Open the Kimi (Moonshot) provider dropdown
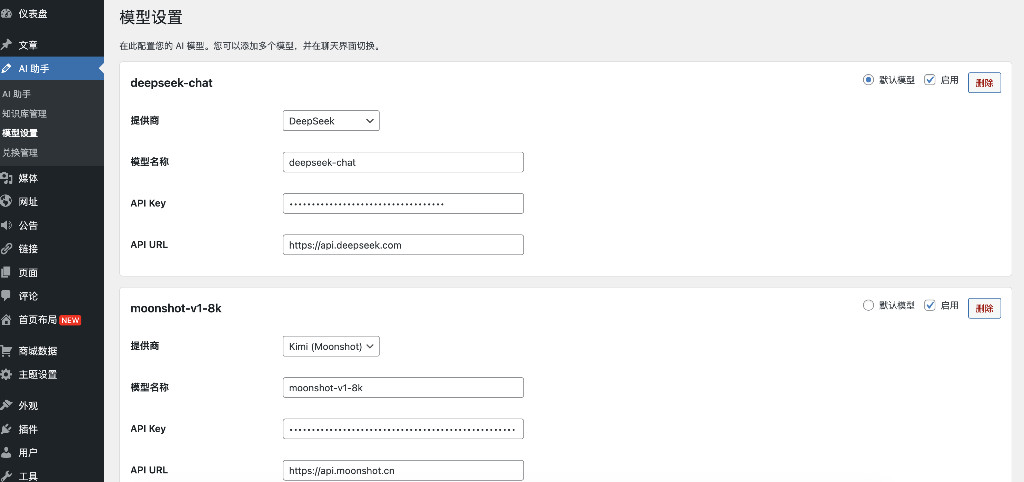1024x482 pixels. tap(331, 346)
